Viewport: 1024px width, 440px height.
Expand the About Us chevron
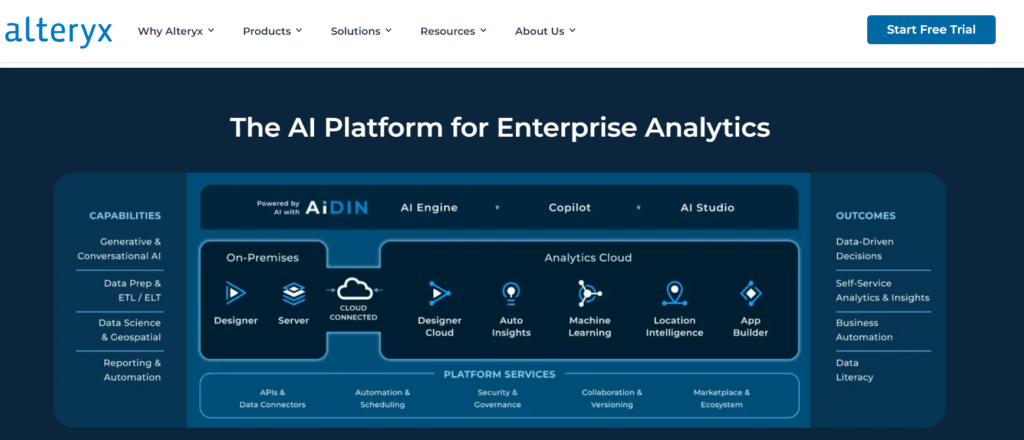[572, 30]
